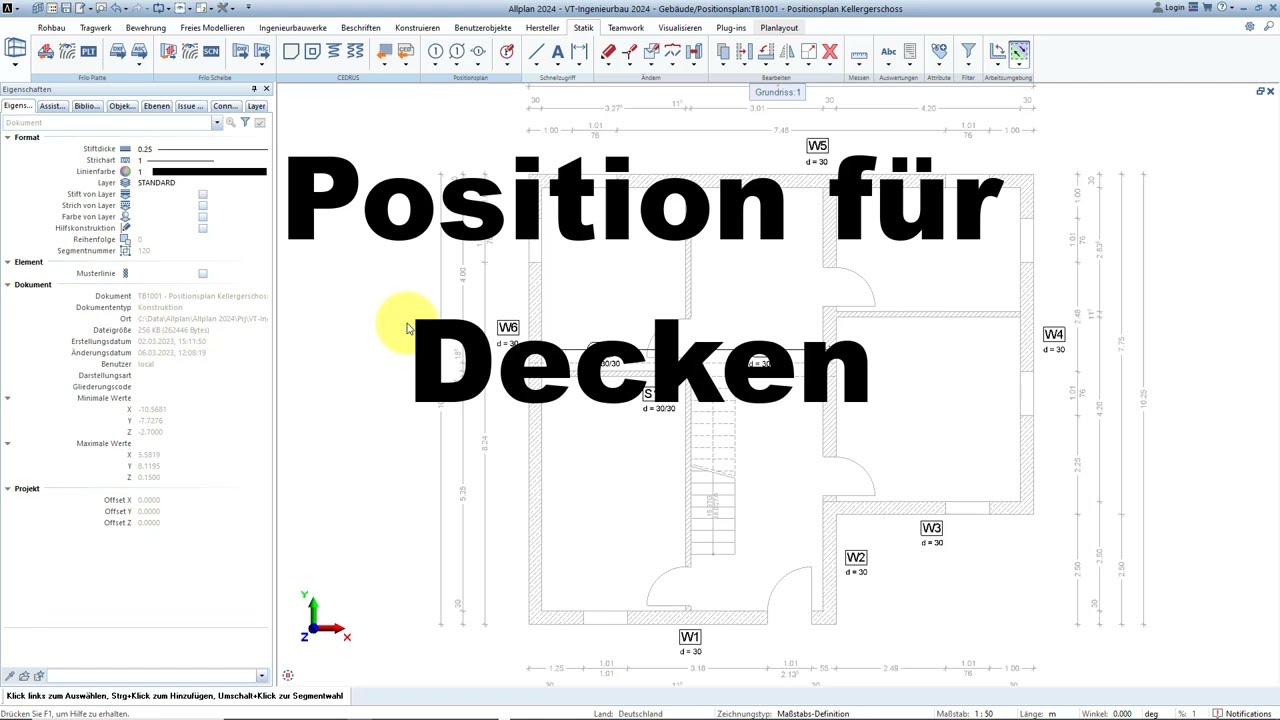Select the red eraser modify tool in Ändern
Screen dimensions: 1280x720
608,51
